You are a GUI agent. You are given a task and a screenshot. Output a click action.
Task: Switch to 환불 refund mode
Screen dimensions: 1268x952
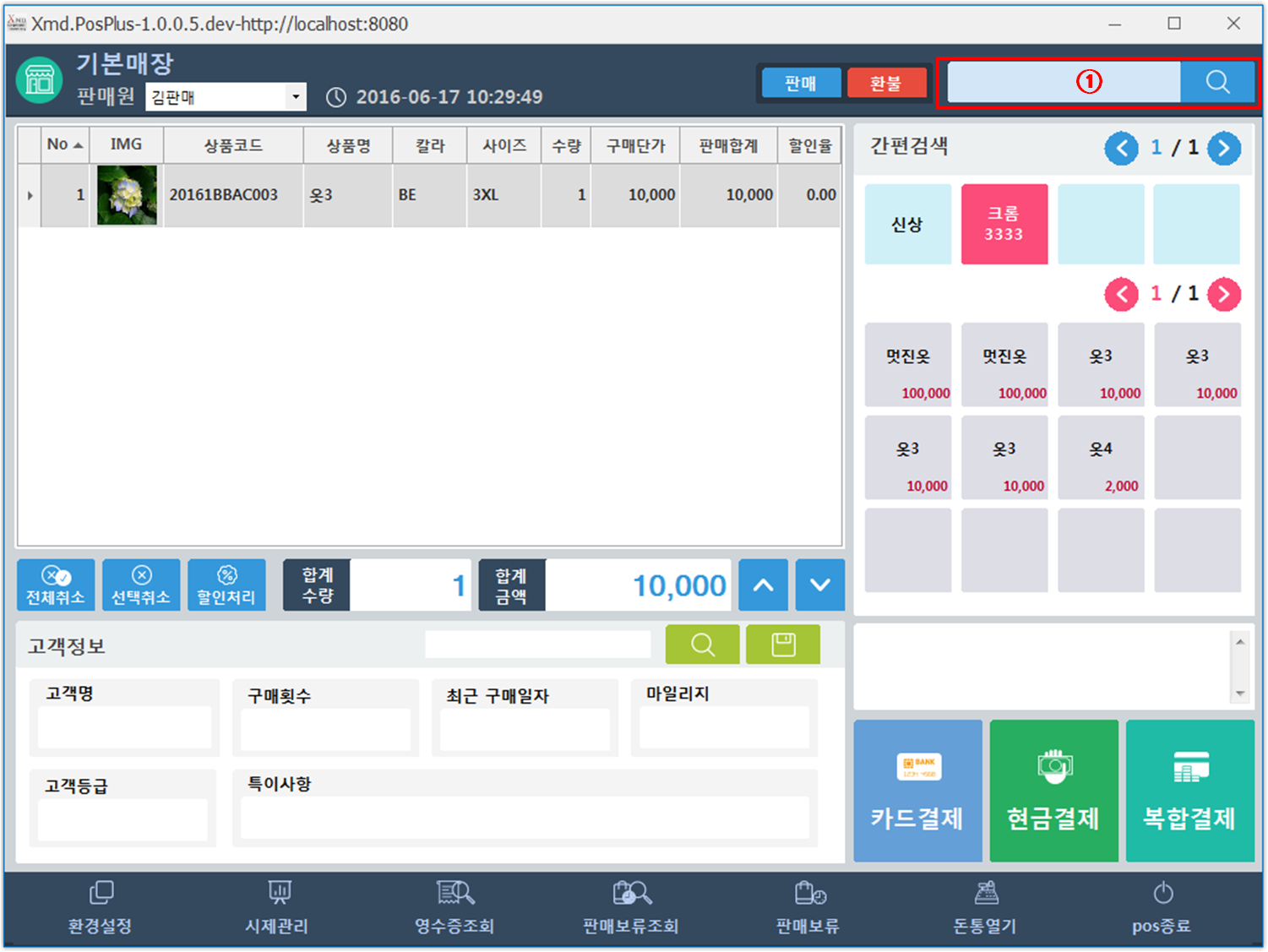tap(886, 83)
